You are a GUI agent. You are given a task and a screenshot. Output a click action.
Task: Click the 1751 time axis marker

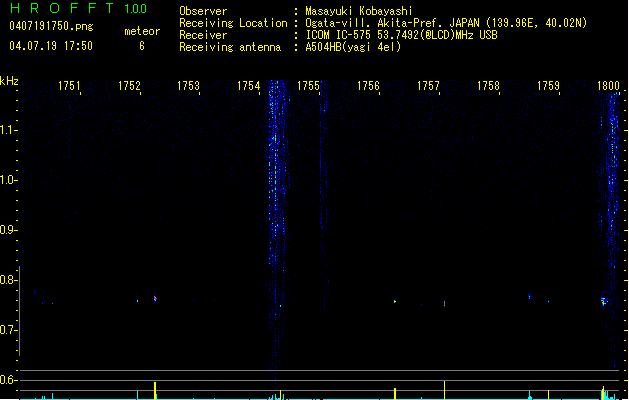[x=69, y=86]
